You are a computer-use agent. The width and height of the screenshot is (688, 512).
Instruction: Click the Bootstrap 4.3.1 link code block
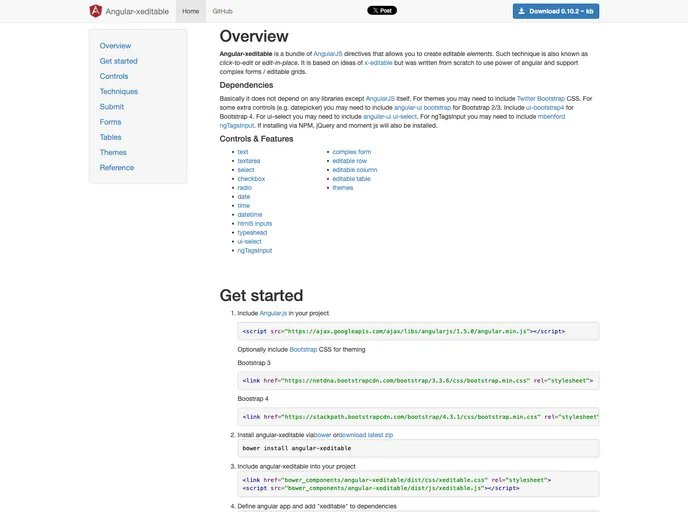[x=418, y=417]
